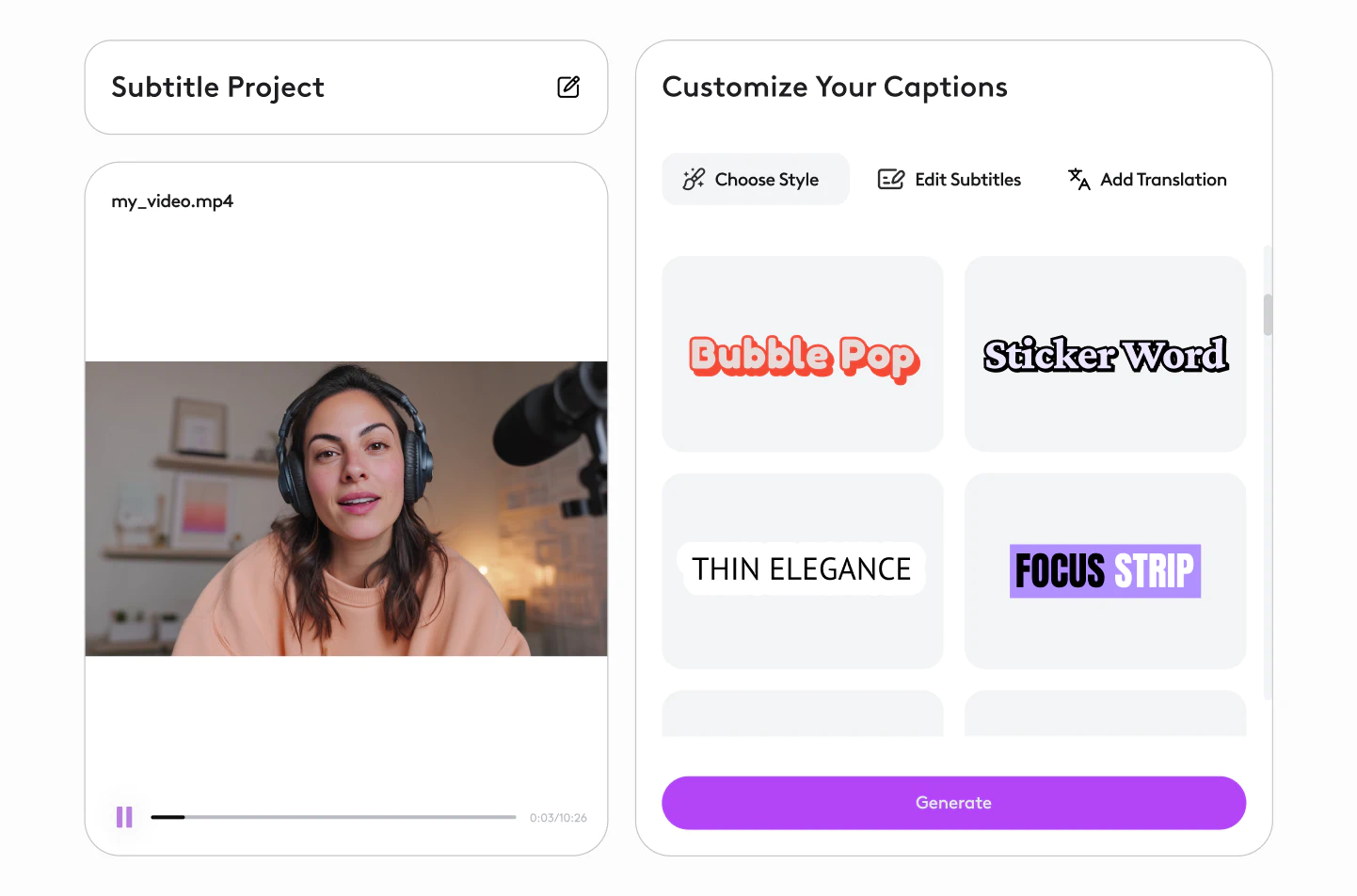Click the Subtitle Project title

pos(217,87)
